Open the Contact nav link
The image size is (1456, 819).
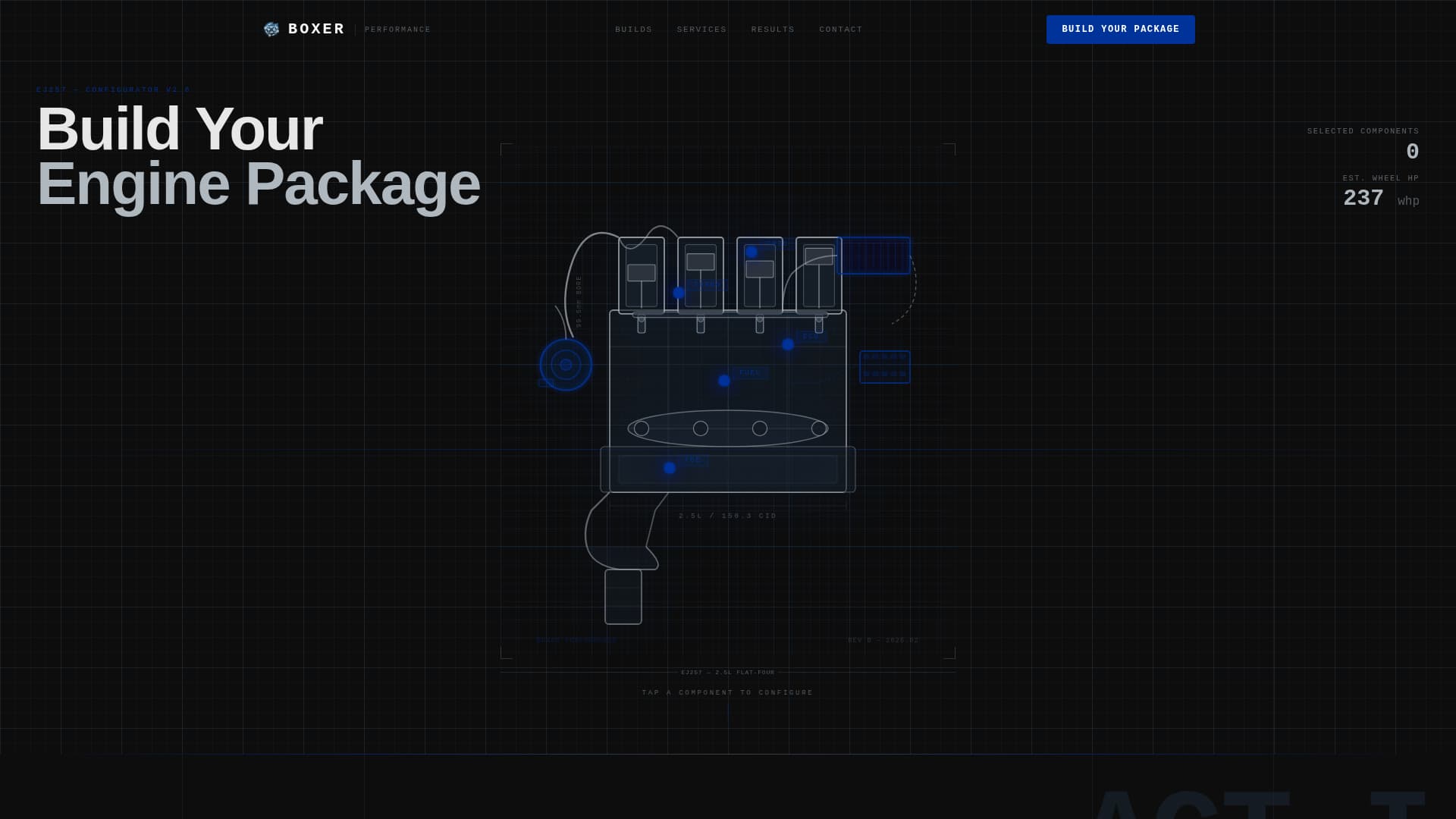point(840,30)
